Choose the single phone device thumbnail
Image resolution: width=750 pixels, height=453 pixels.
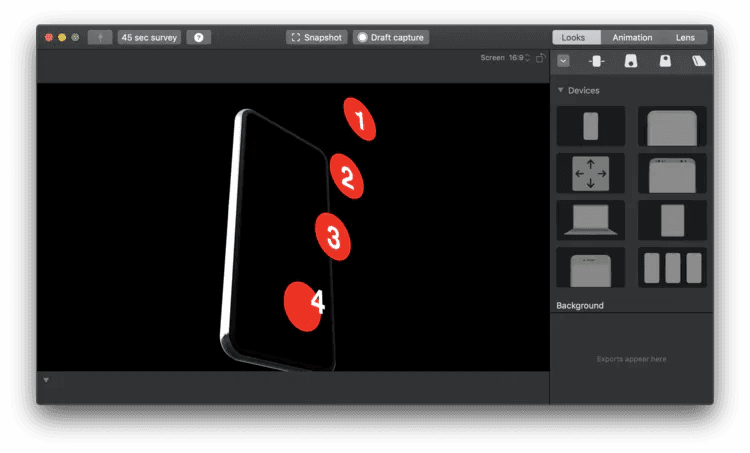[x=590, y=126]
